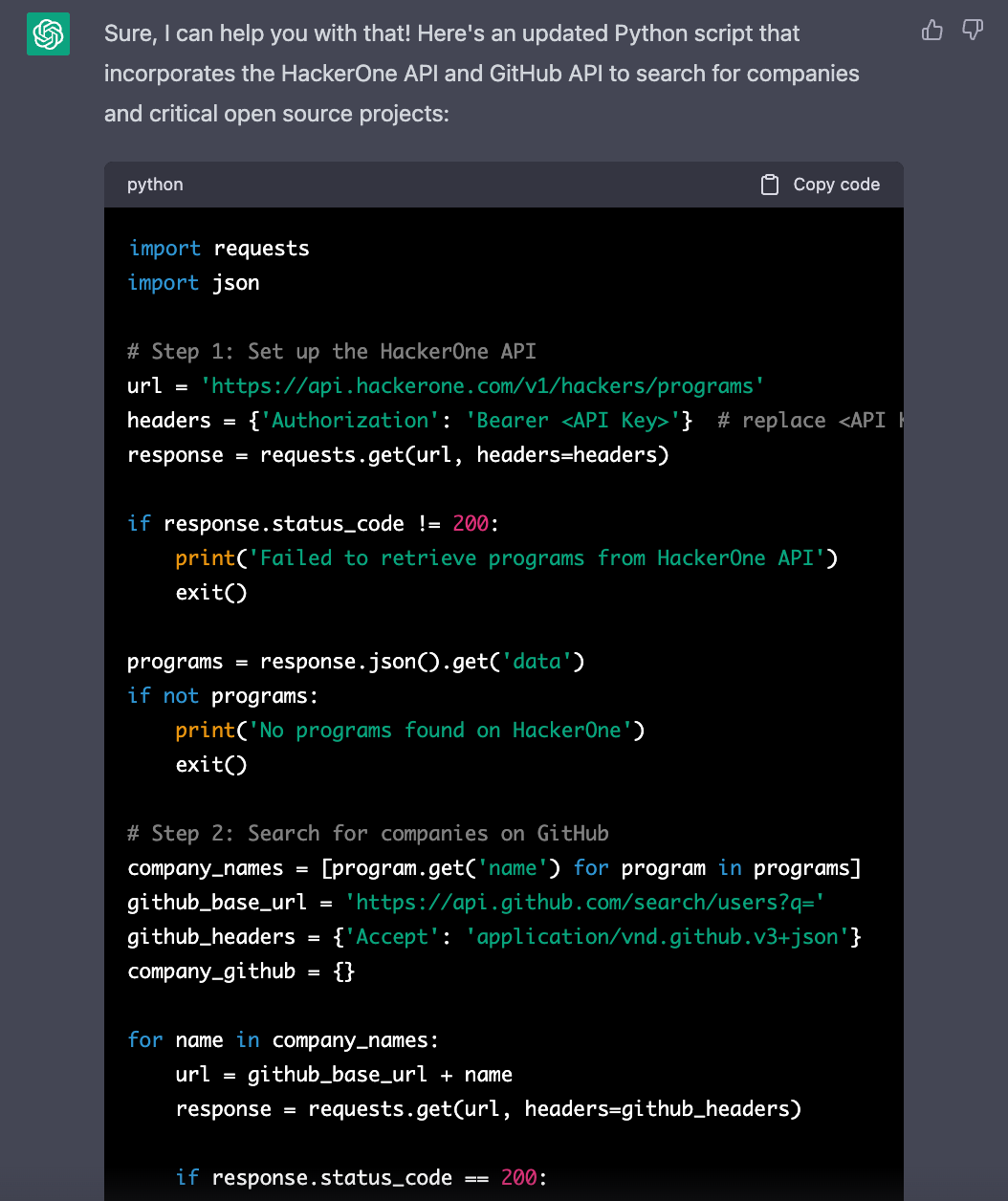
Task: Click 'url = github_base_url + name' line
Action: 344,1075
